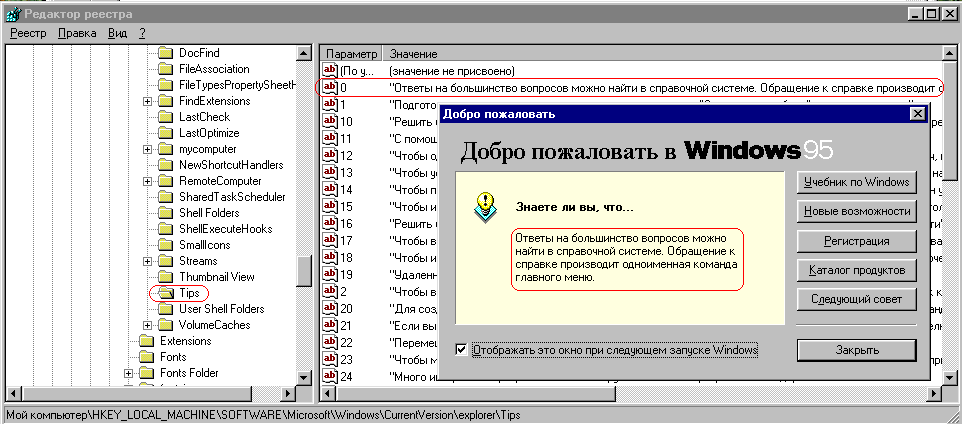Expand the VolumeCaches key
962x424 pixels.
(147, 325)
